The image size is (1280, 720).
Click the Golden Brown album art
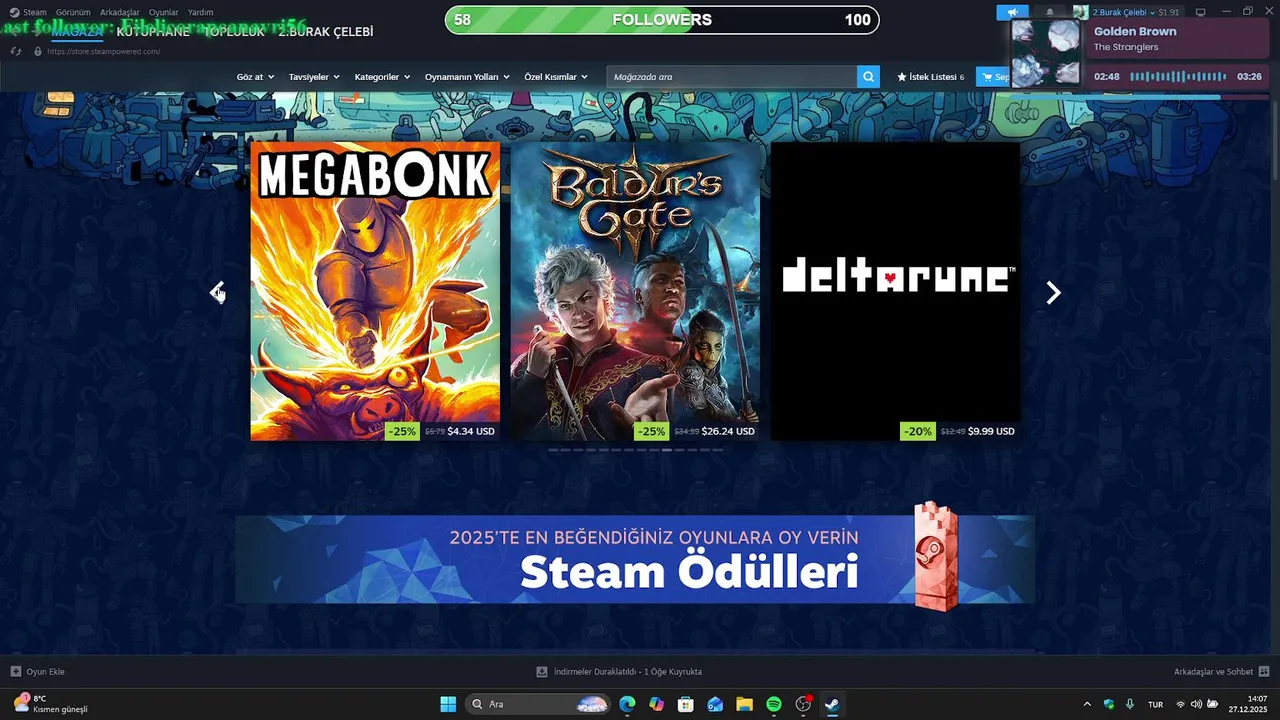pos(1046,52)
